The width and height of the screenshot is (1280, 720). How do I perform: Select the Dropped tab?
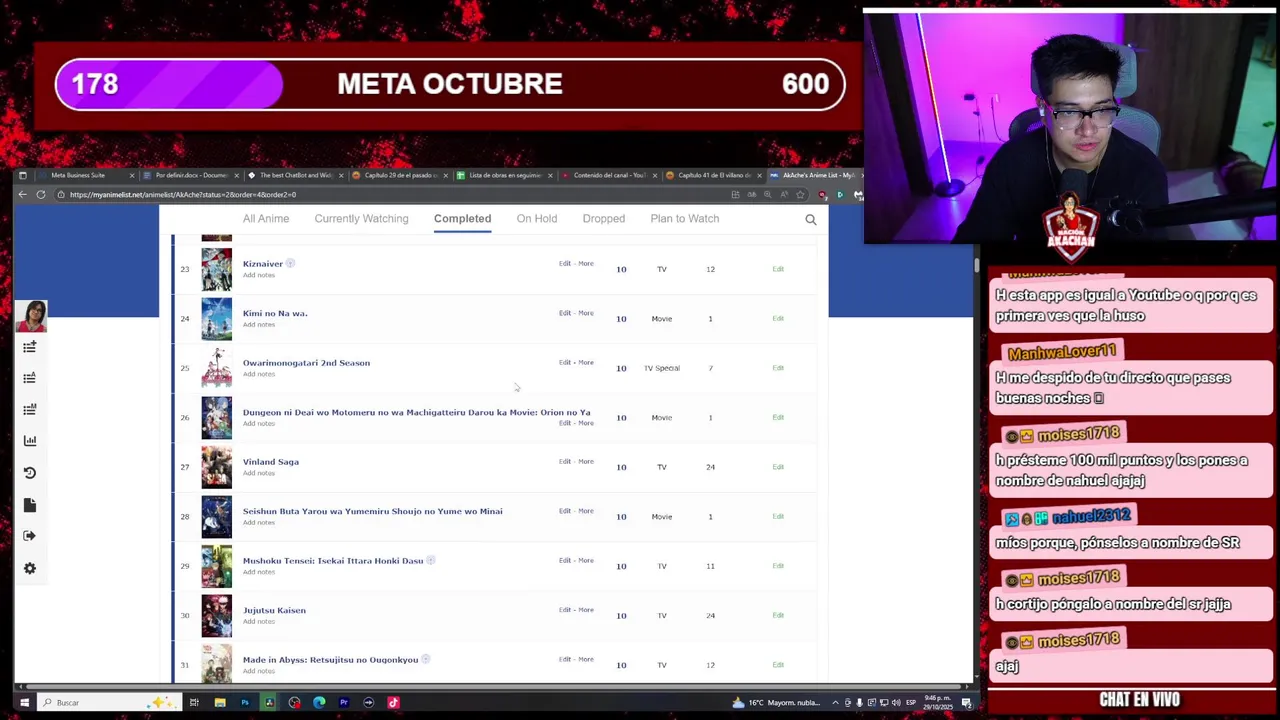604,219
